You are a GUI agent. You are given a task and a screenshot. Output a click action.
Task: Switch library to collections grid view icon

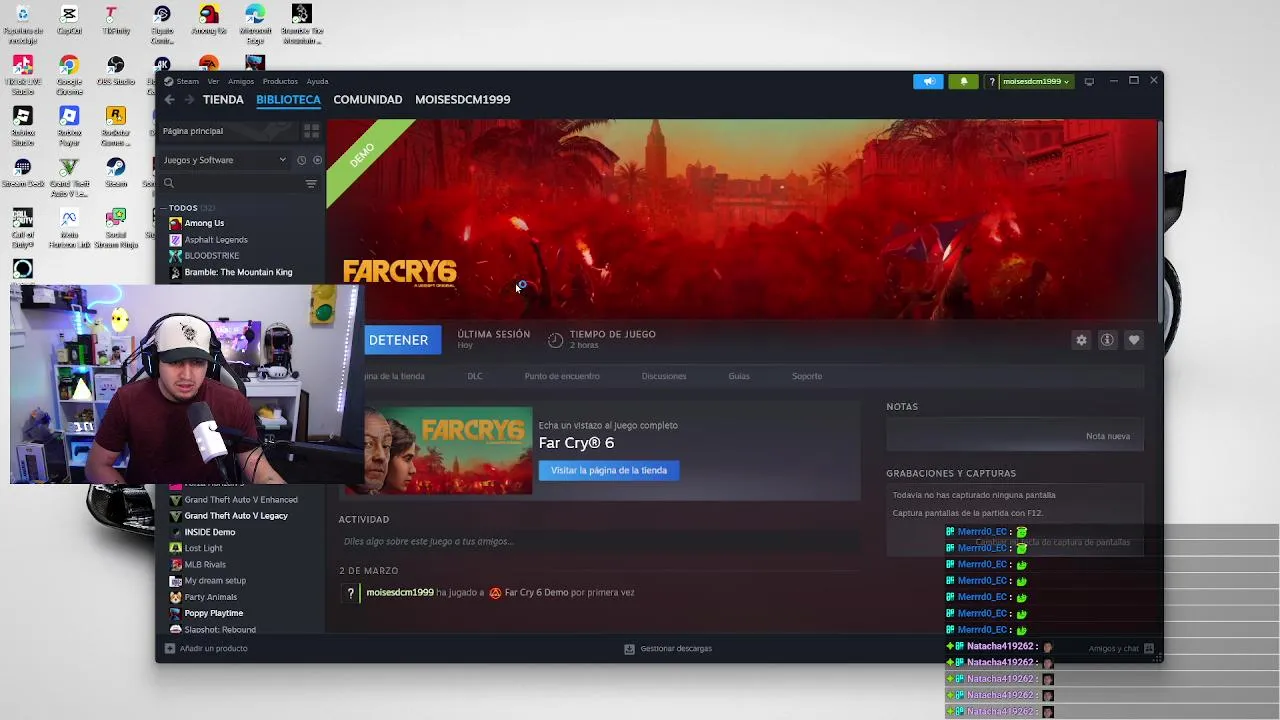[x=311, y=131]
